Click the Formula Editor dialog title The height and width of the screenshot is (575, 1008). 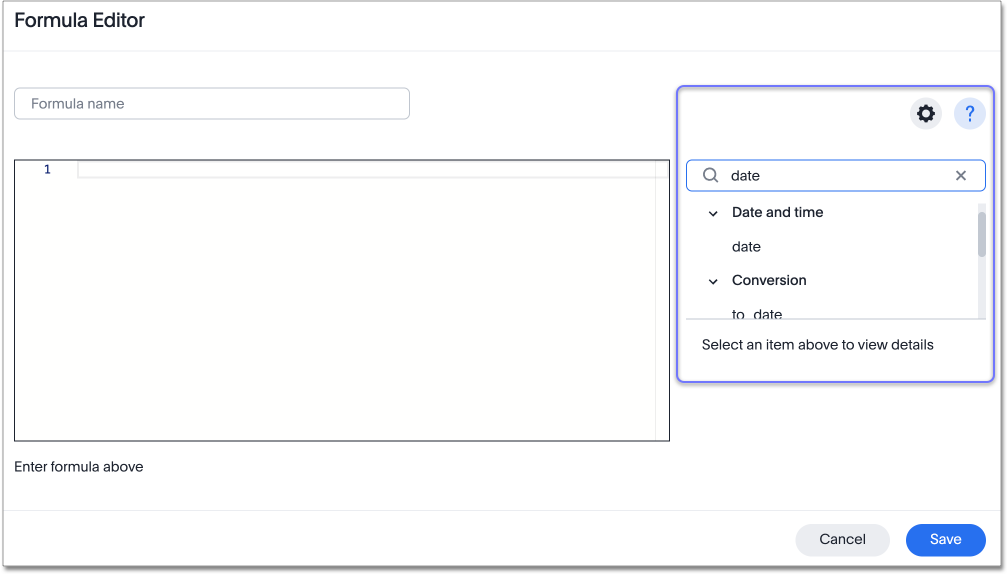[x=80, y=21]
